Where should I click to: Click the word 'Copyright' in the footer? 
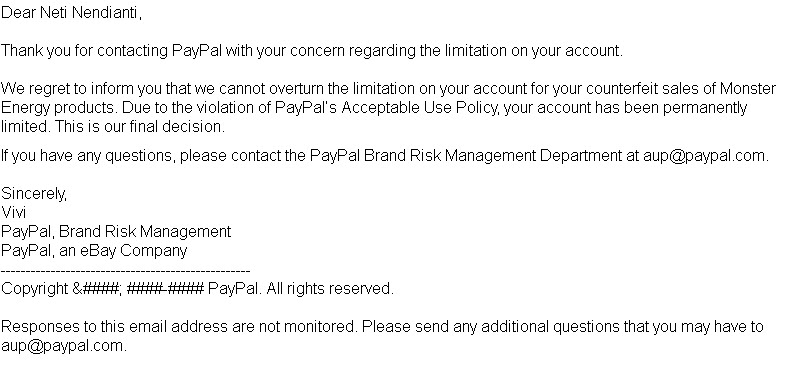(34, 288)
